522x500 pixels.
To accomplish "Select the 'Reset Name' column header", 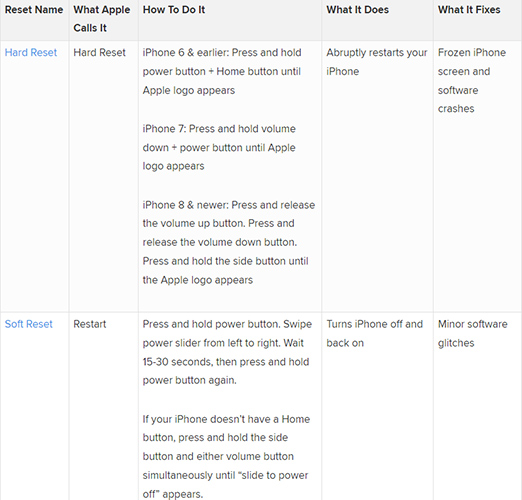I will pos(34,10).
